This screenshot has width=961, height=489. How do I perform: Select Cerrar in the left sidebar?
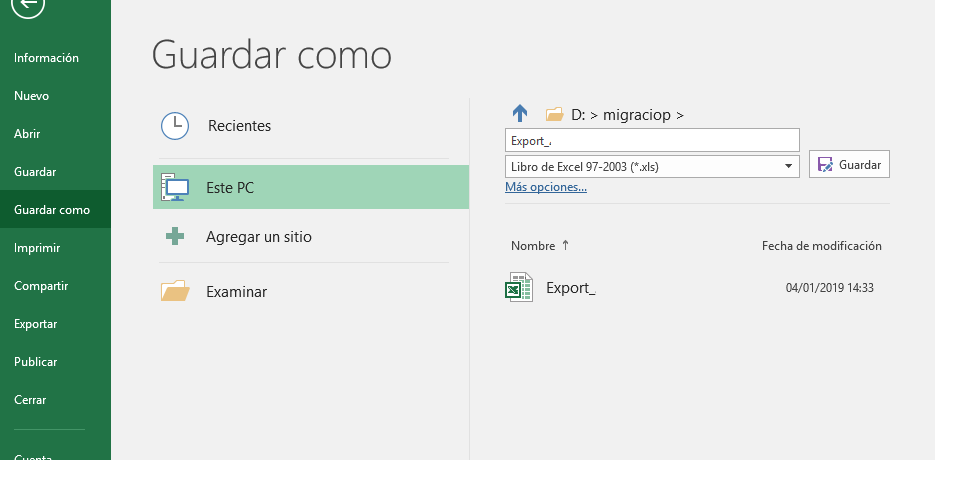(30, 400)
